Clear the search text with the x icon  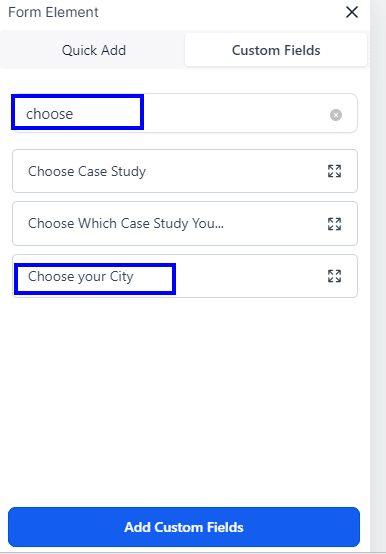point(335,115)
